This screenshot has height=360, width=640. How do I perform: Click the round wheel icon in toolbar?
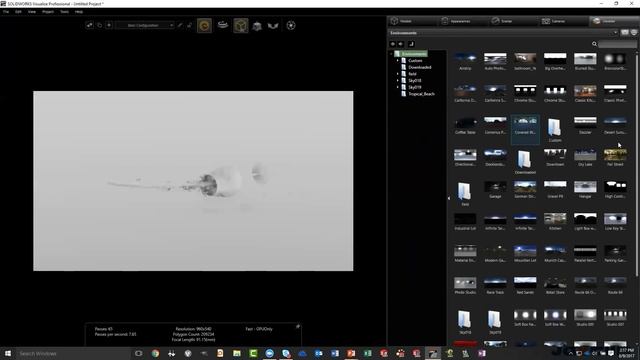[291, 25]
